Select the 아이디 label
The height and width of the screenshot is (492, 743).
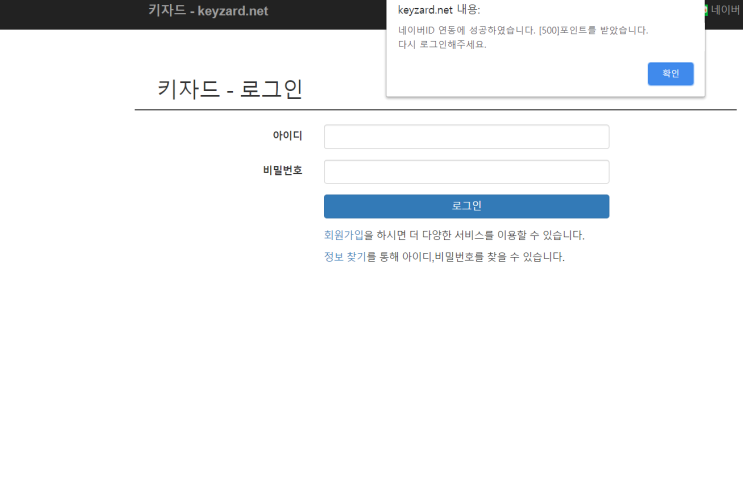point(287,136)
